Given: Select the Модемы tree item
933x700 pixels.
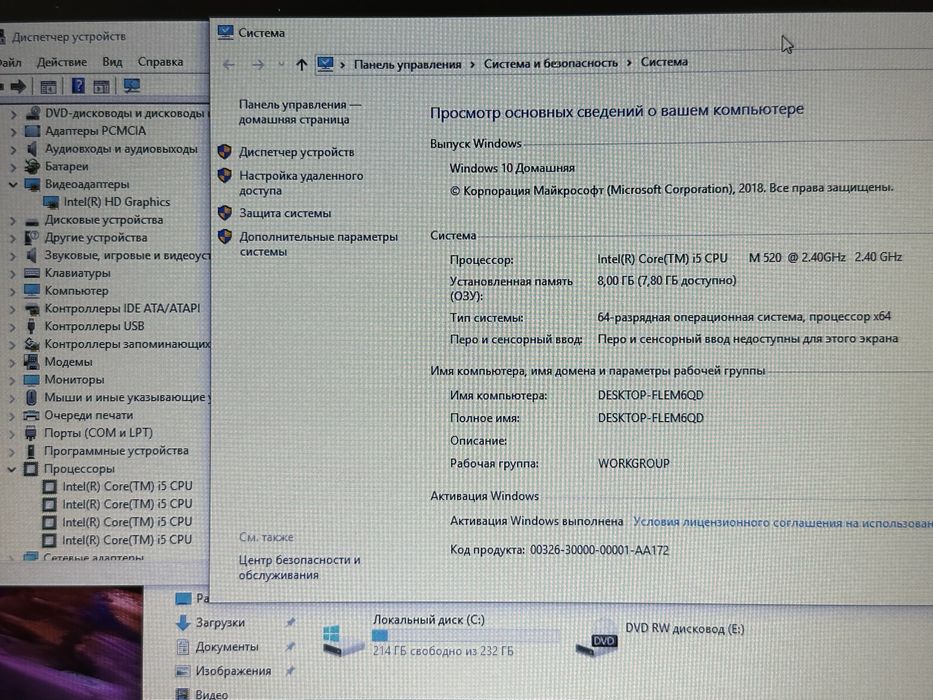Looking at the screenshot, I should point(68,362).
